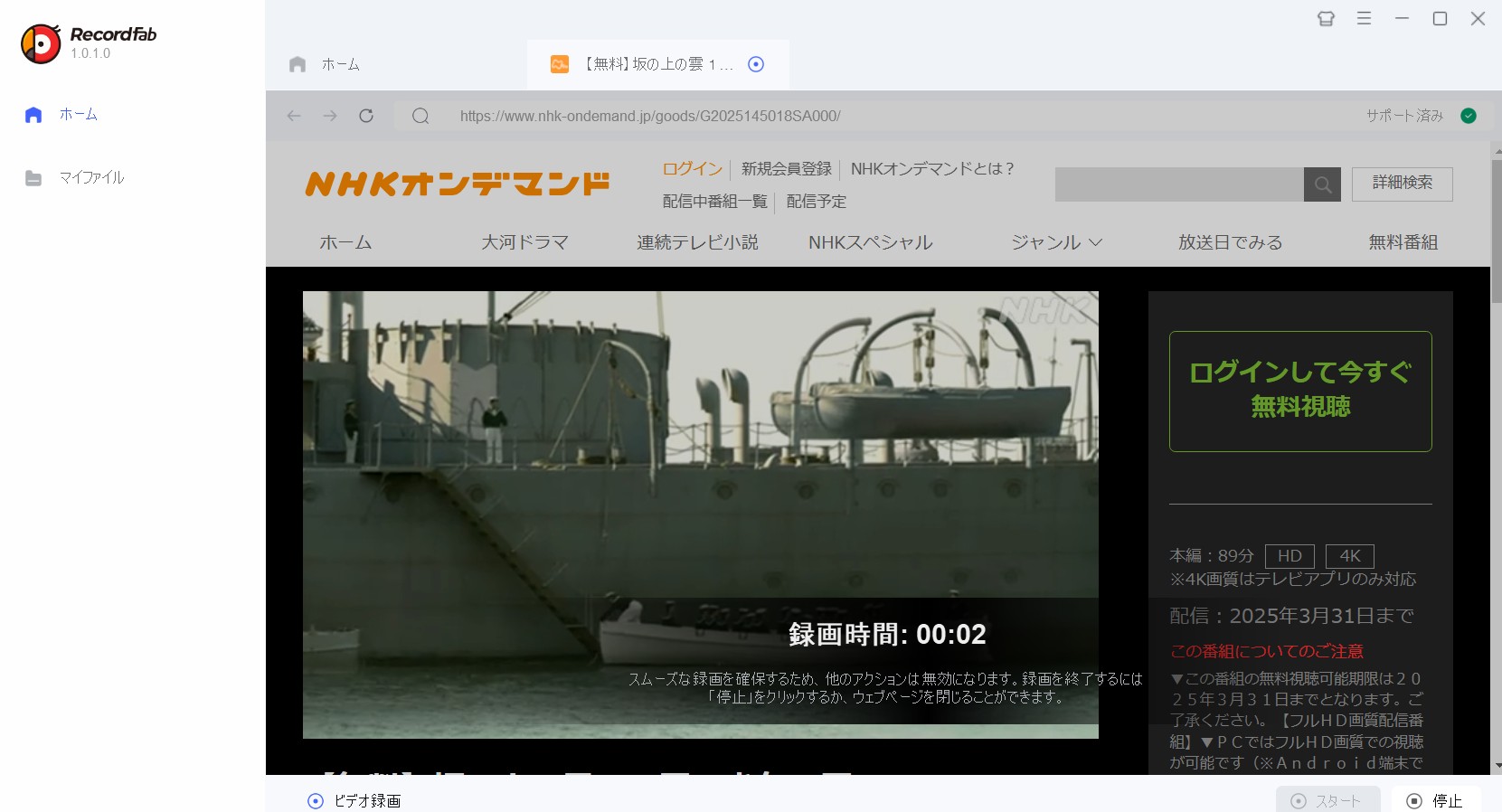Image resolution: width=1502 pixels, height=812 pixels.
Task: Click the Recordfab logo icon
Action: (41, 43)
